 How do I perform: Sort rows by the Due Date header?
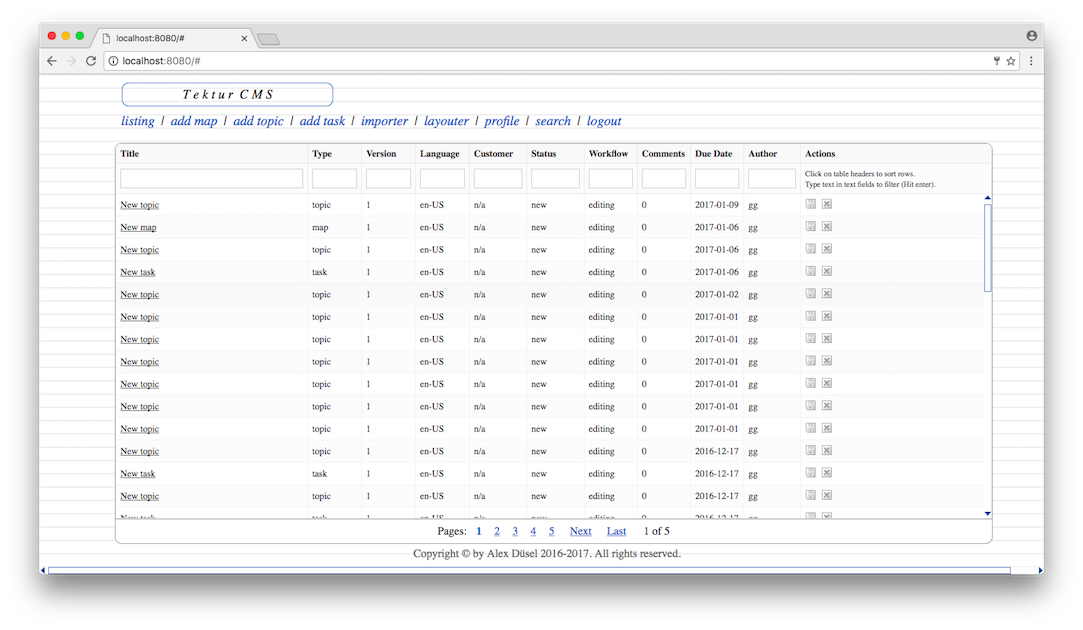(713, 154)
